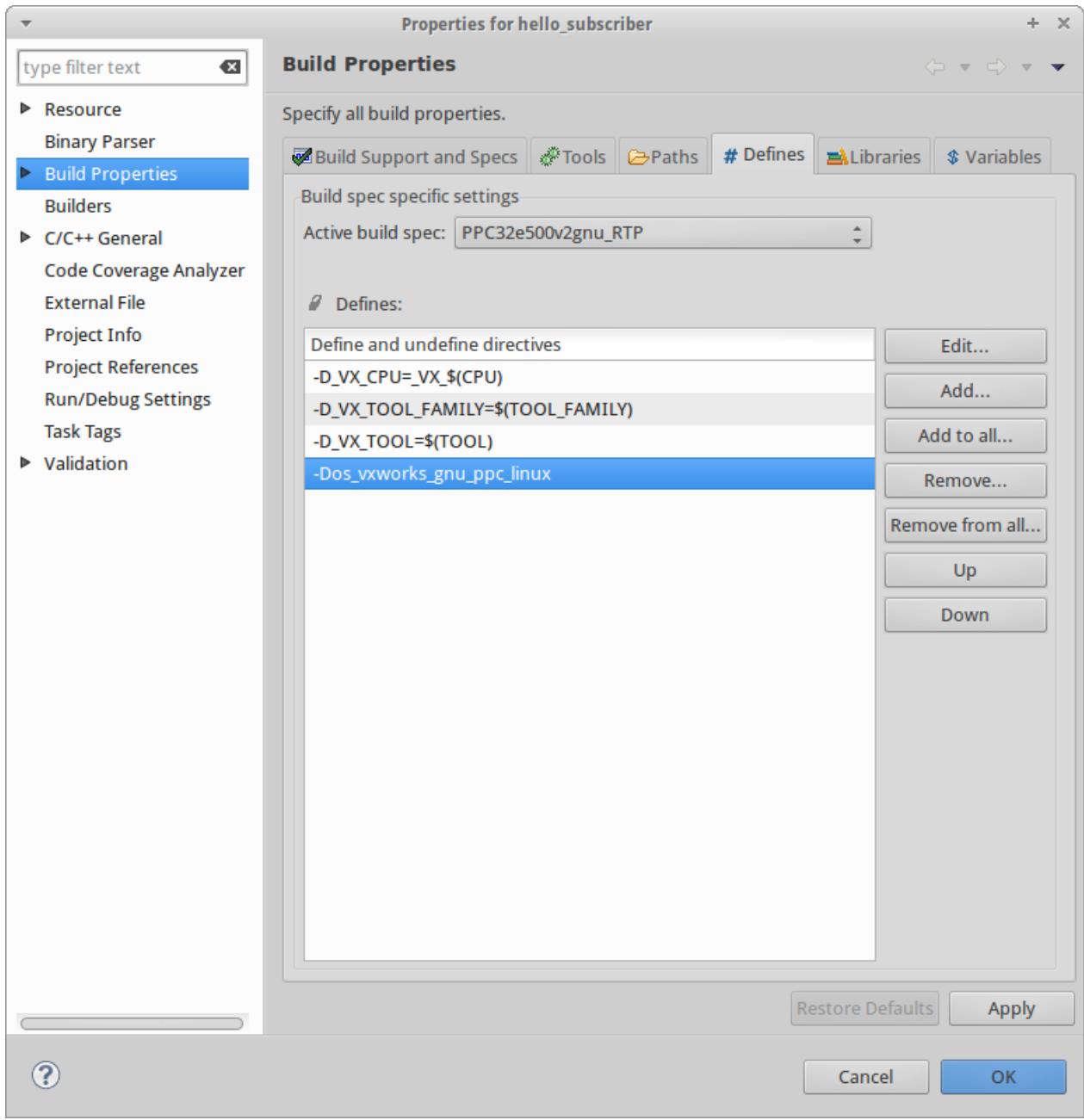Click the back navigation arrow icon

tap(935, 67)
